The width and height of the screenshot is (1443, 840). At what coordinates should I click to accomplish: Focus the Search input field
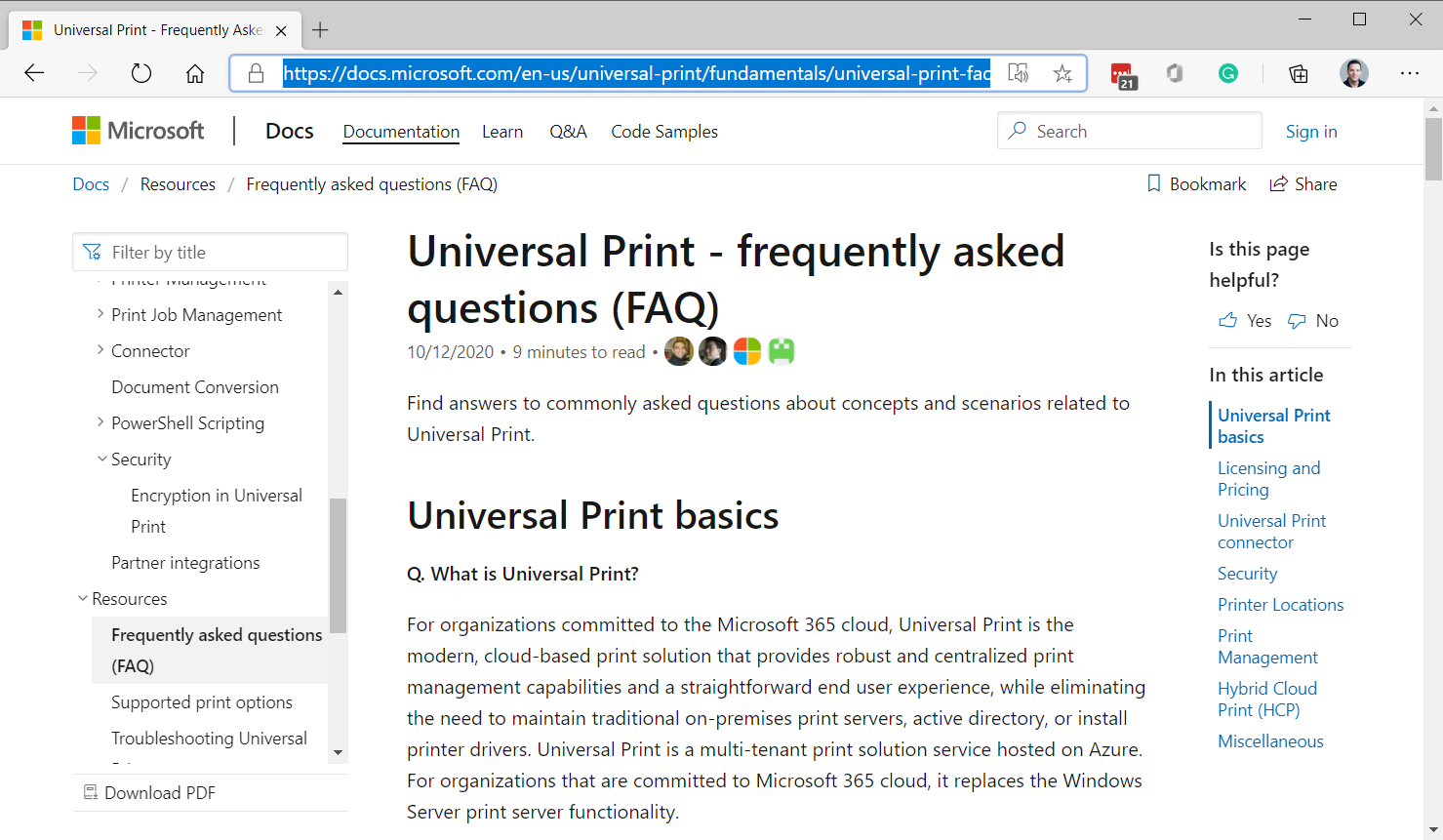1129,131
